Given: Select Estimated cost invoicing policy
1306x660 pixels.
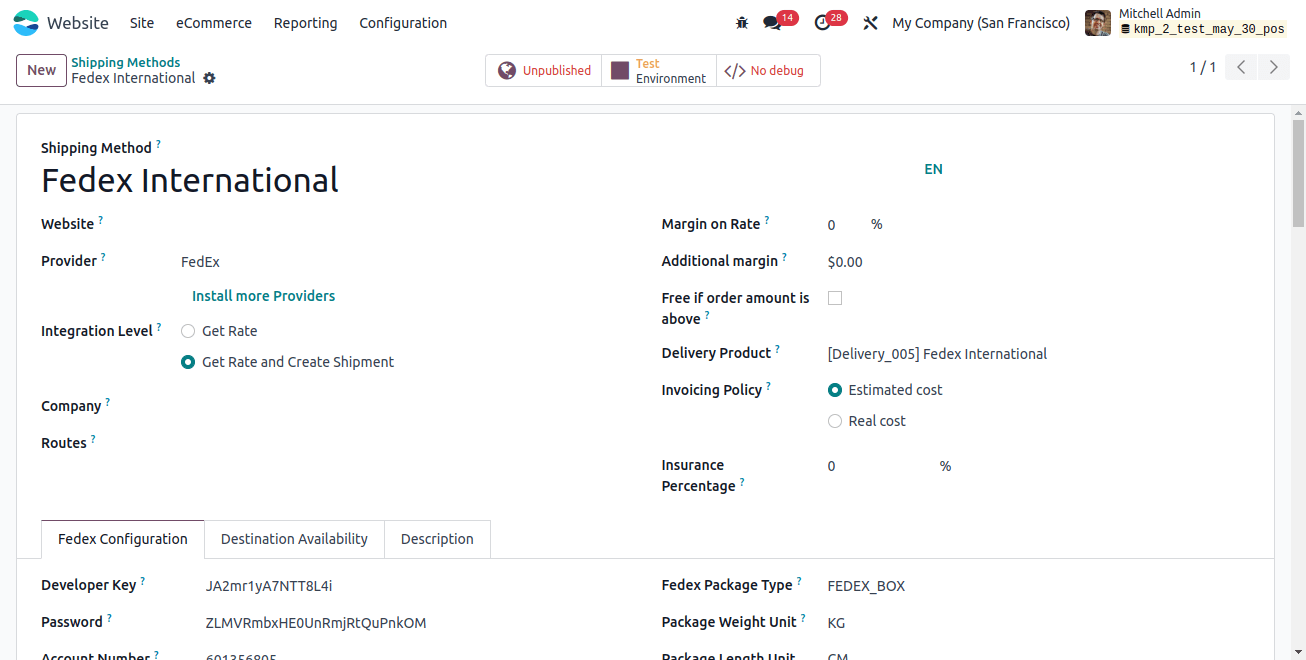Looking at the screenshot, I should click(835, 390).
